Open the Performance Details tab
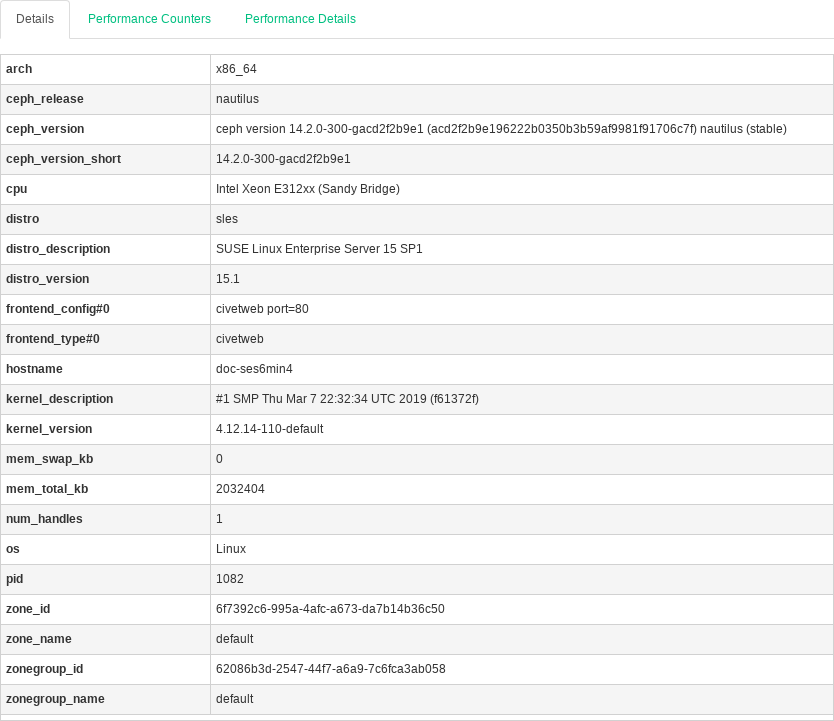The image size is (834, 721). coord(300,19)
